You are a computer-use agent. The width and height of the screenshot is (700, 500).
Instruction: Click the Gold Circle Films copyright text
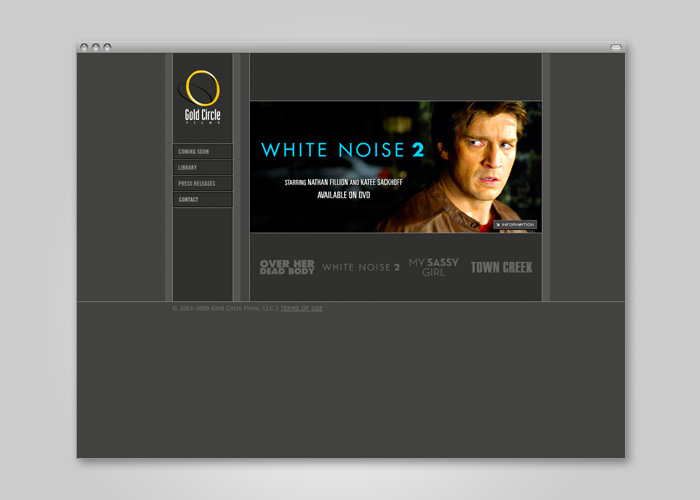(x=223, y=309)
